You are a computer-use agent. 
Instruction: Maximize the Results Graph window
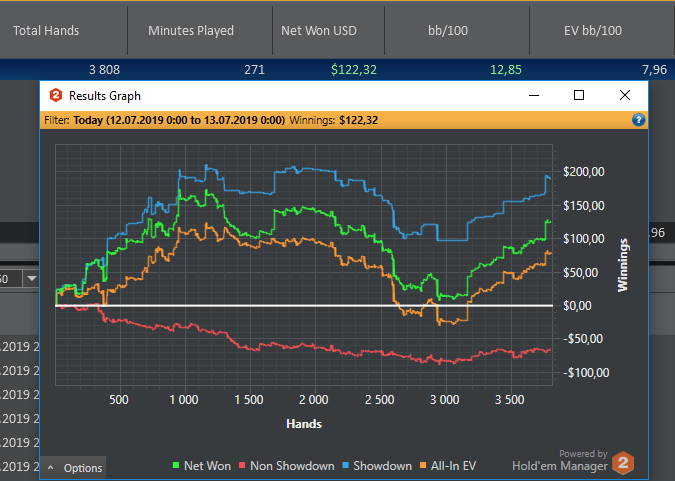[578, 96]
